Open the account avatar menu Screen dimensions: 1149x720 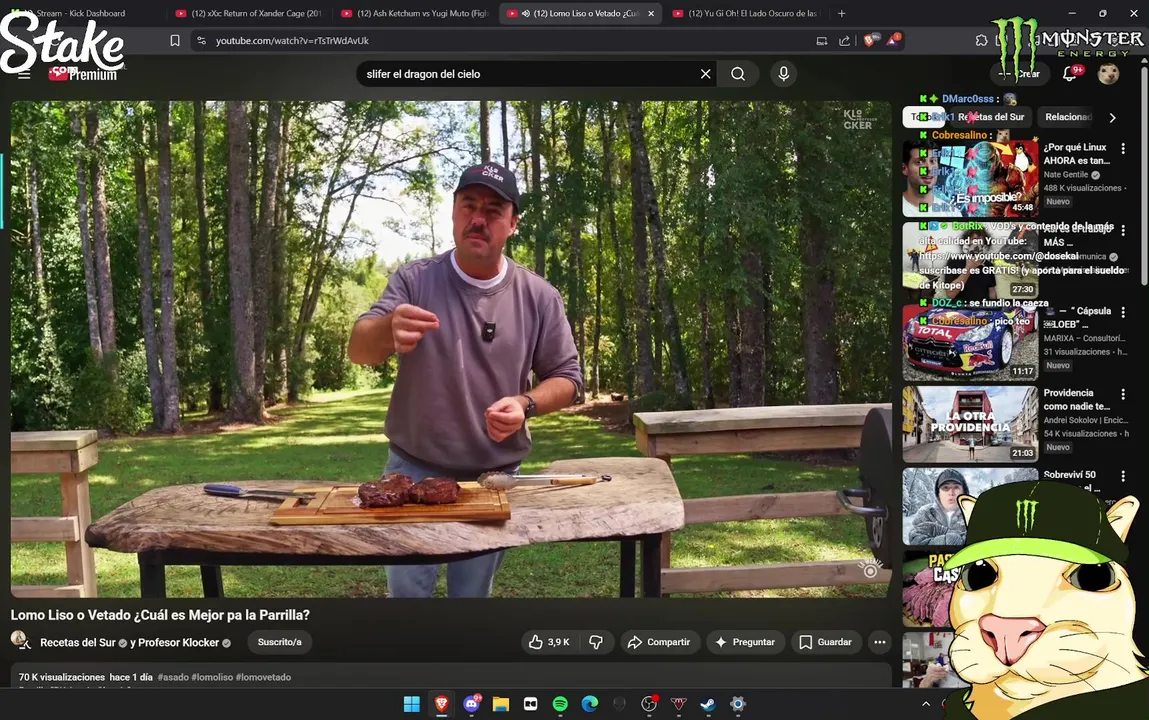pyautogui.click(x=1108, y=74)
